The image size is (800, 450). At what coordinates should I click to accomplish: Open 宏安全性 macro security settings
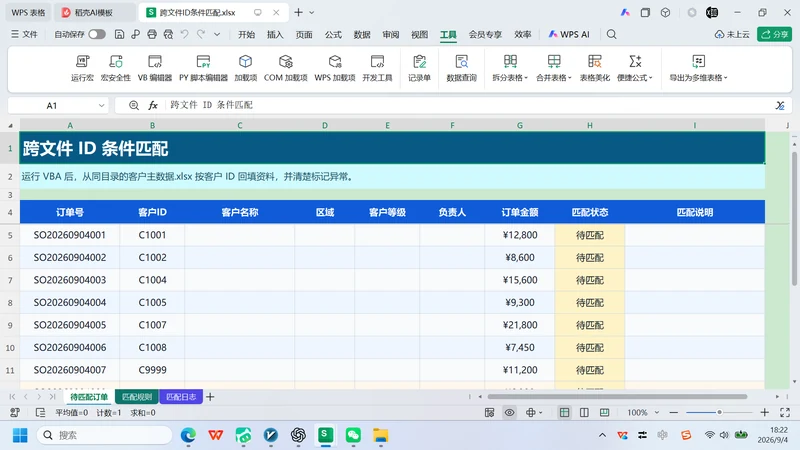tap(116, 68)
